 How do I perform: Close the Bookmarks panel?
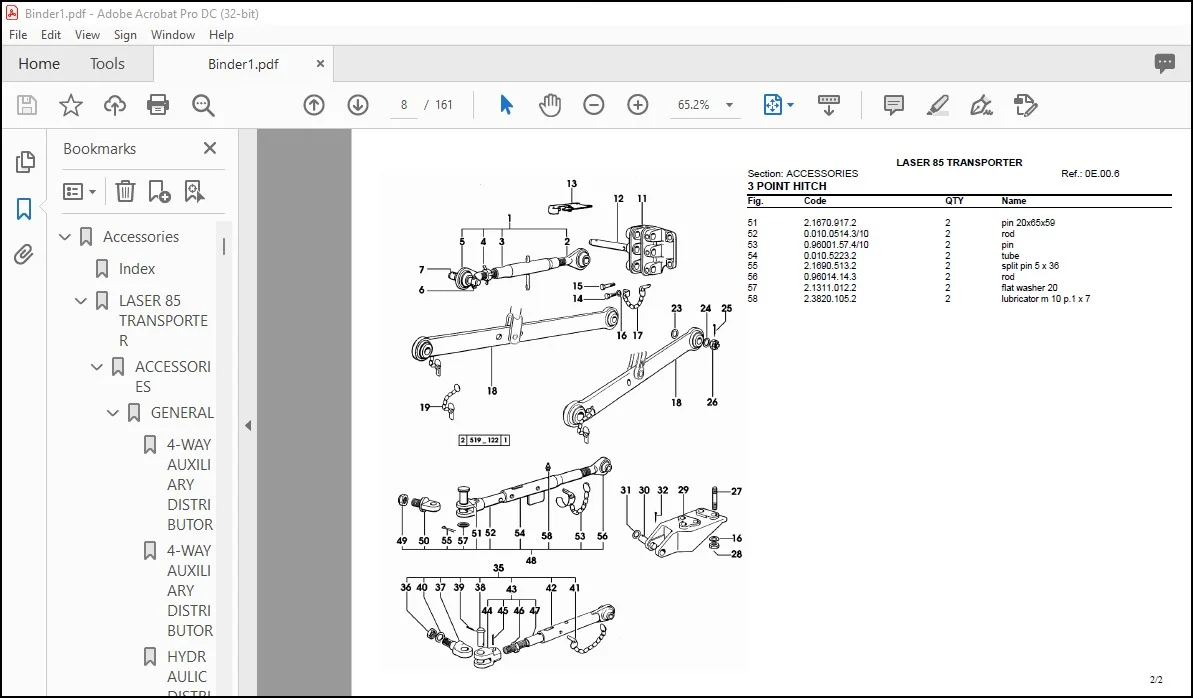(x=210, y=148)
